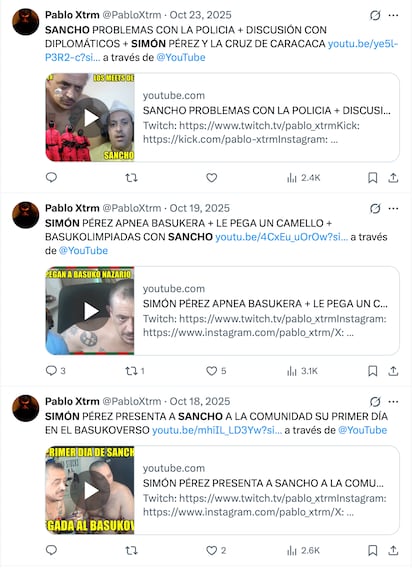Open @PabloXtrm handle on Oct 19 tweet
Viewport: 414px width, 568px height.
132,208
